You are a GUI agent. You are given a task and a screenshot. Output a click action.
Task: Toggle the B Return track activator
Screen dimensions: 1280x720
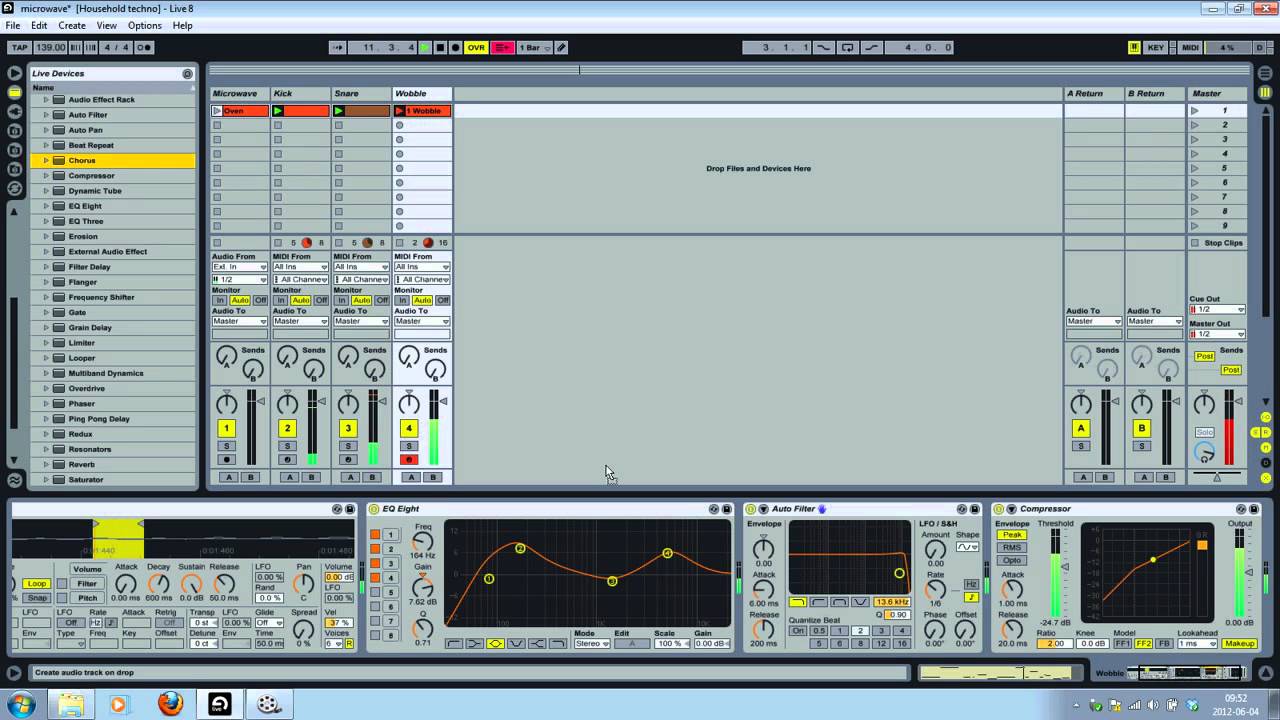(1142, 428)
